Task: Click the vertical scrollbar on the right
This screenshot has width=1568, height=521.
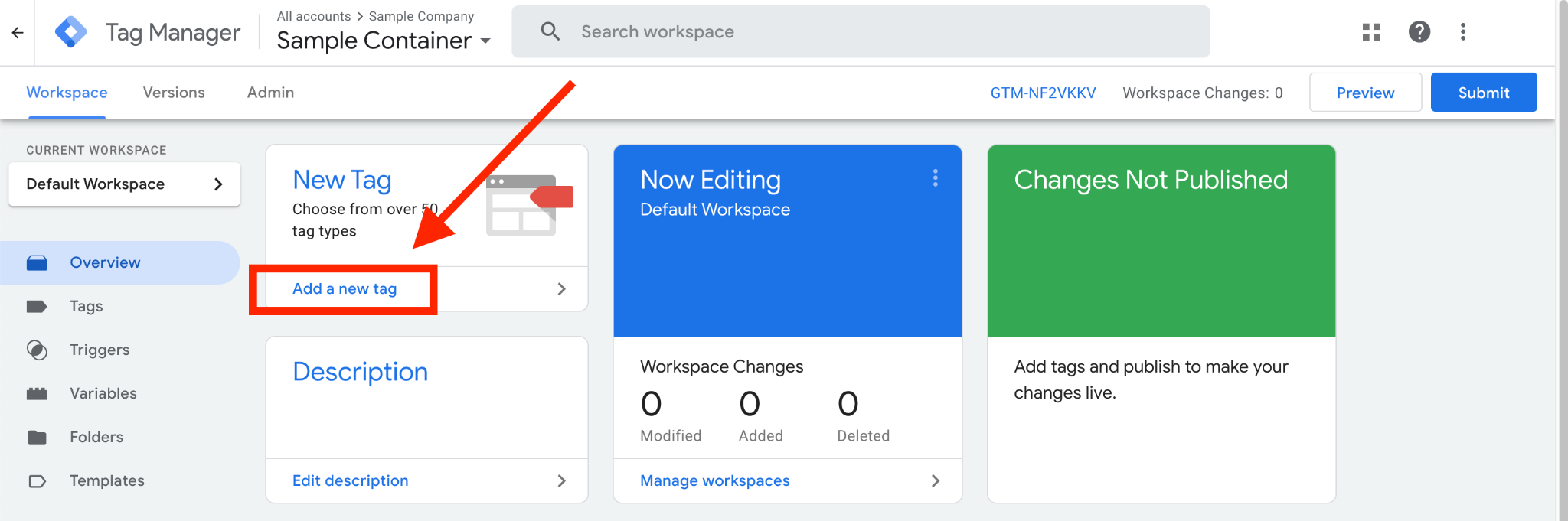Action: pyautogui.click(x=1563, y=260)
